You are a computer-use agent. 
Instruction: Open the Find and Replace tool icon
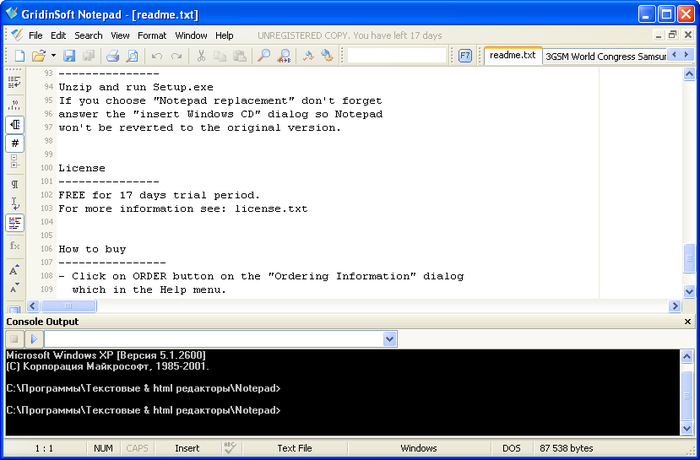pyautogui.click(x=284, y=56)
